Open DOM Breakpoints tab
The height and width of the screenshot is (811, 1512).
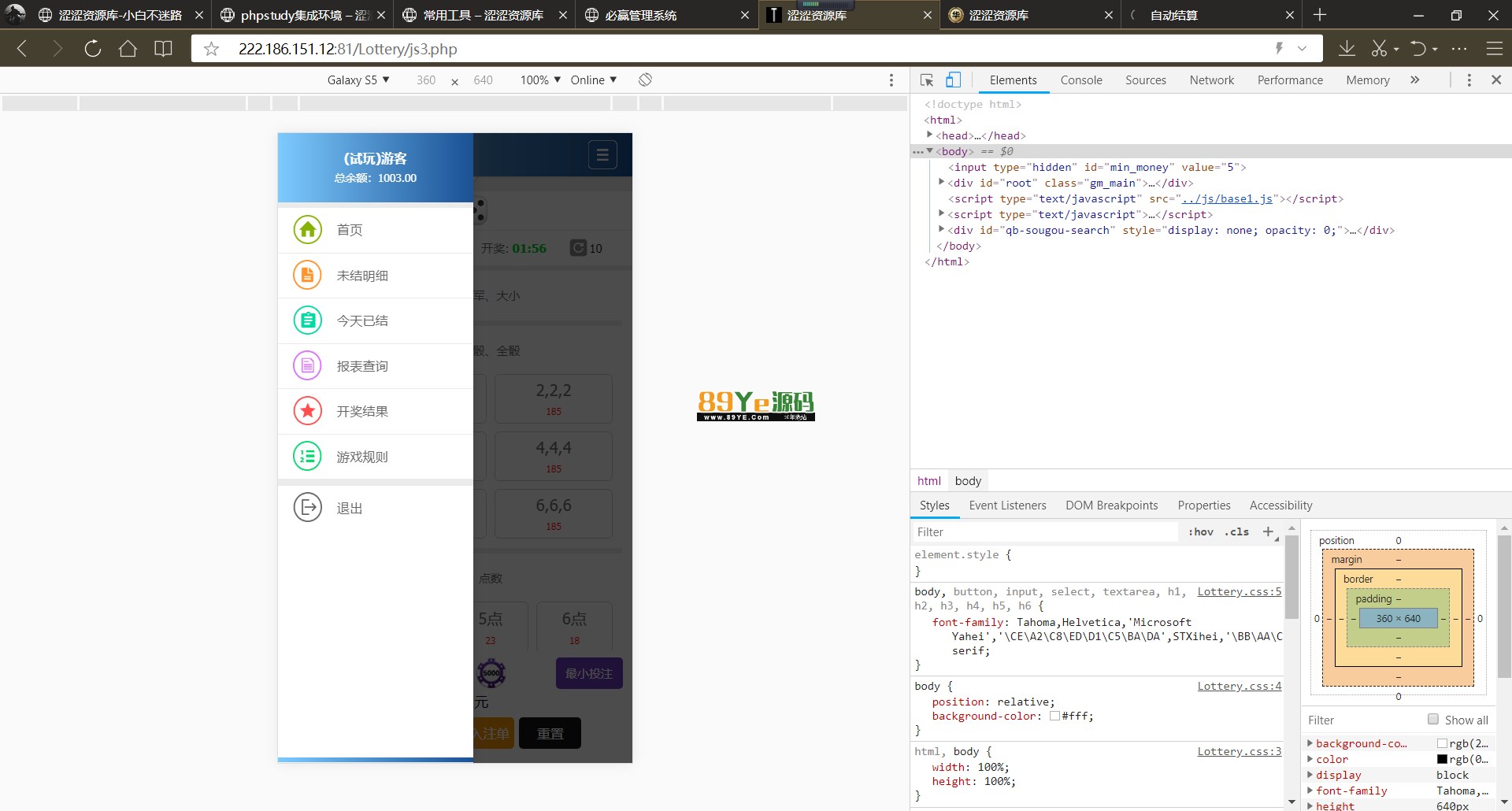1112,505
